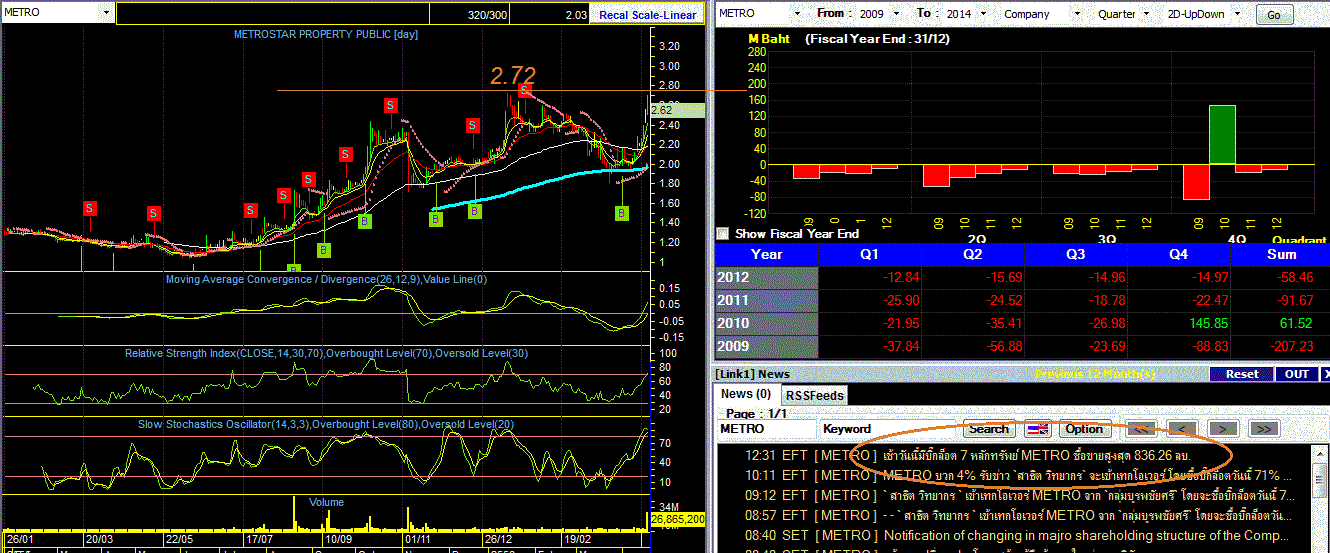
Task: Click the Recal Scale-Linear button
Action: 648,15
